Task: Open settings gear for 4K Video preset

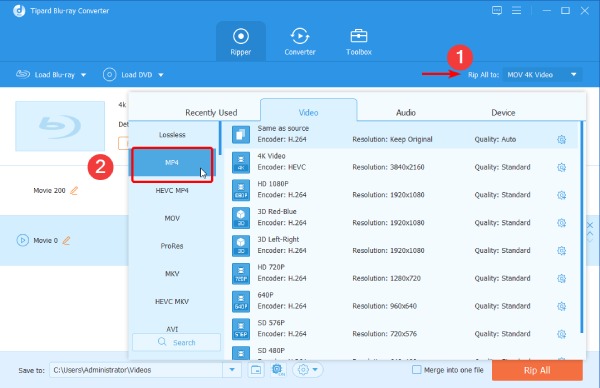Action: point(561,167)
